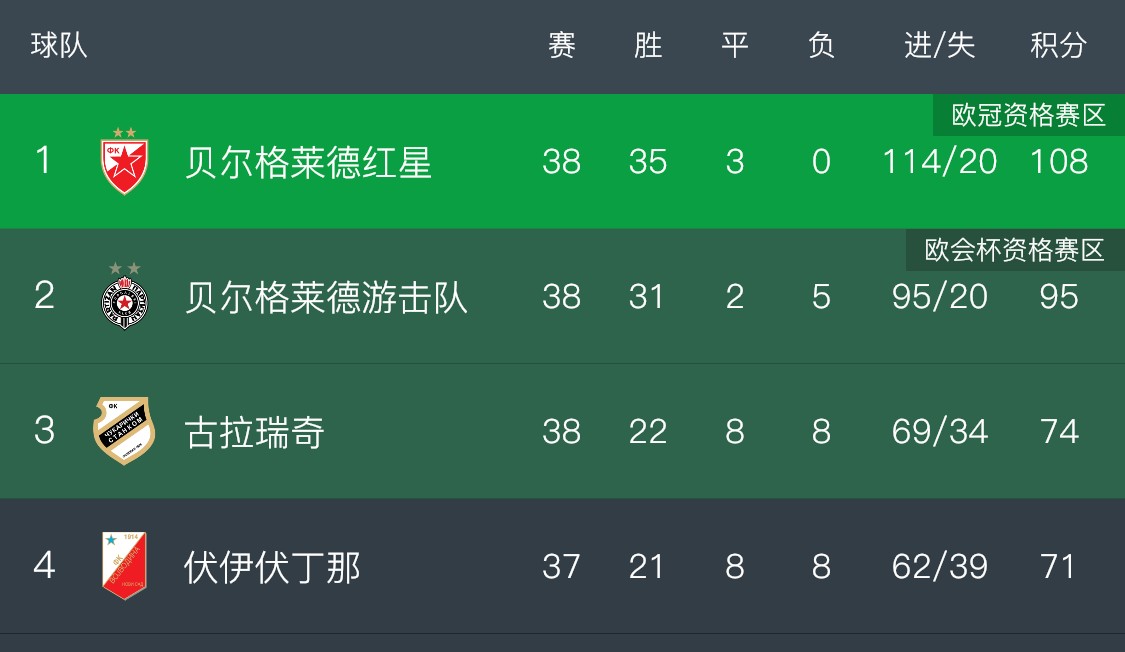Click the 欧冠资格赛区 label
The height and width of the screenshot is (652, 1125).
coord(1028,116)
